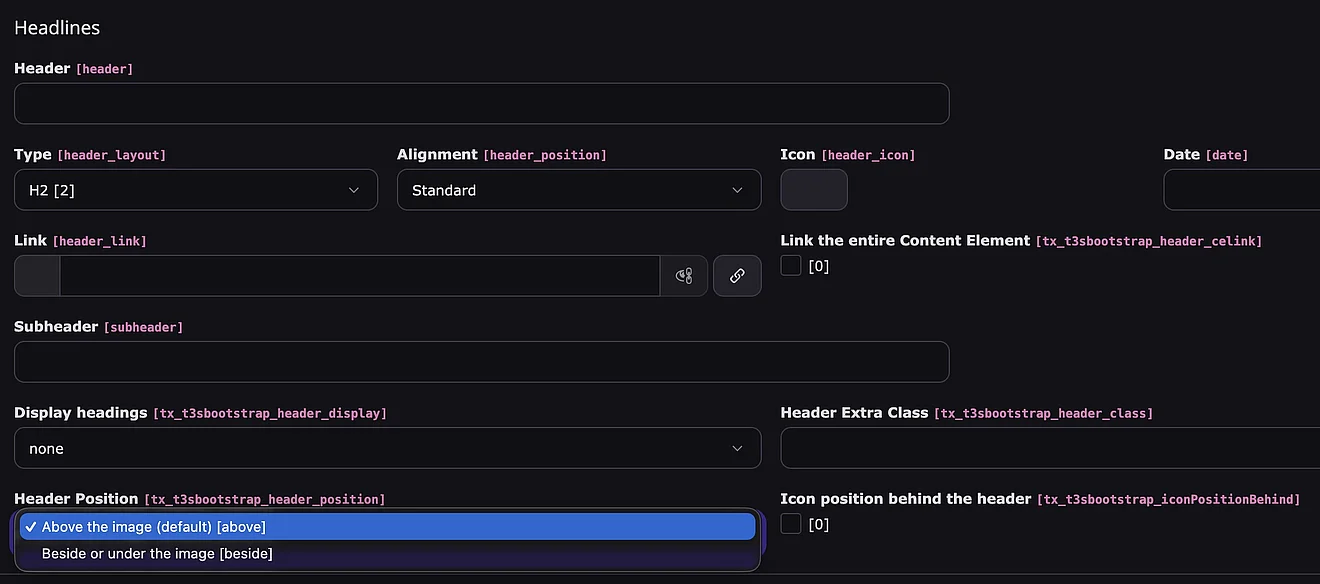Image resolution: width=1320 pixels, height=584 pixels.
Task: Focus the Header Extra Class field
Action: [x=1050, y=449]
